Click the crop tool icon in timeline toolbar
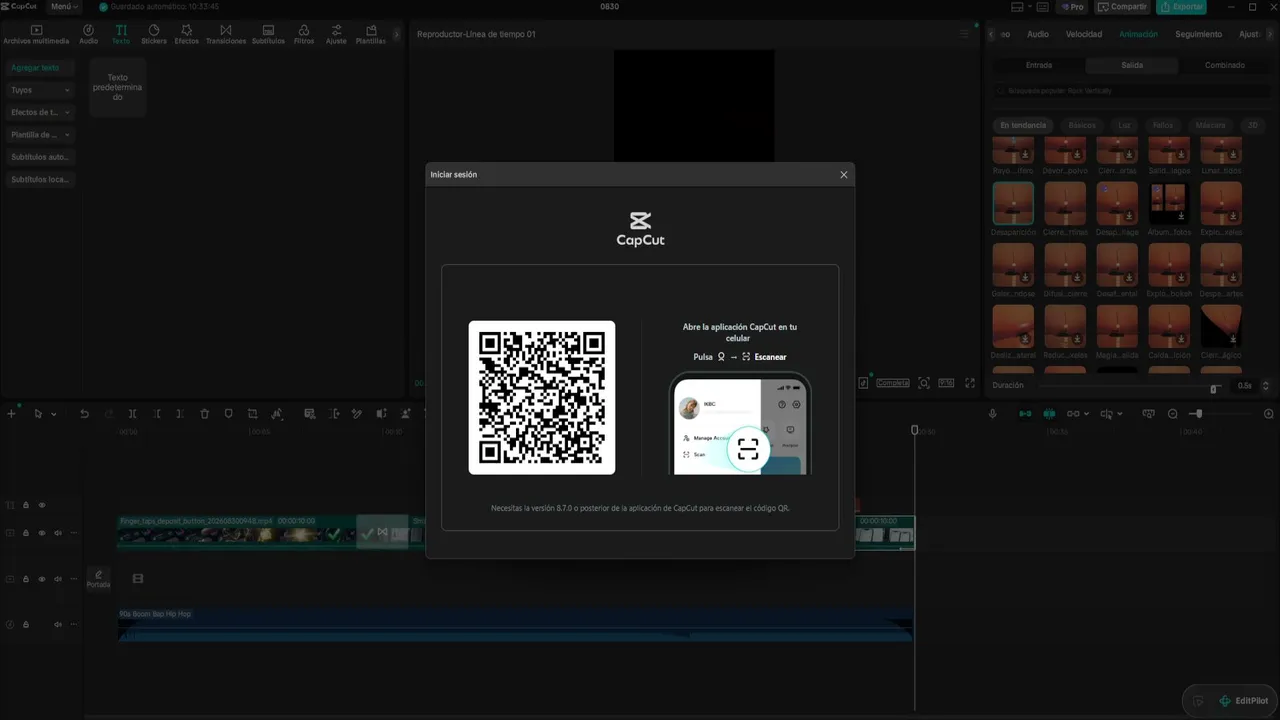This screenshot has height=720, width=1280. tap(253, 414)
